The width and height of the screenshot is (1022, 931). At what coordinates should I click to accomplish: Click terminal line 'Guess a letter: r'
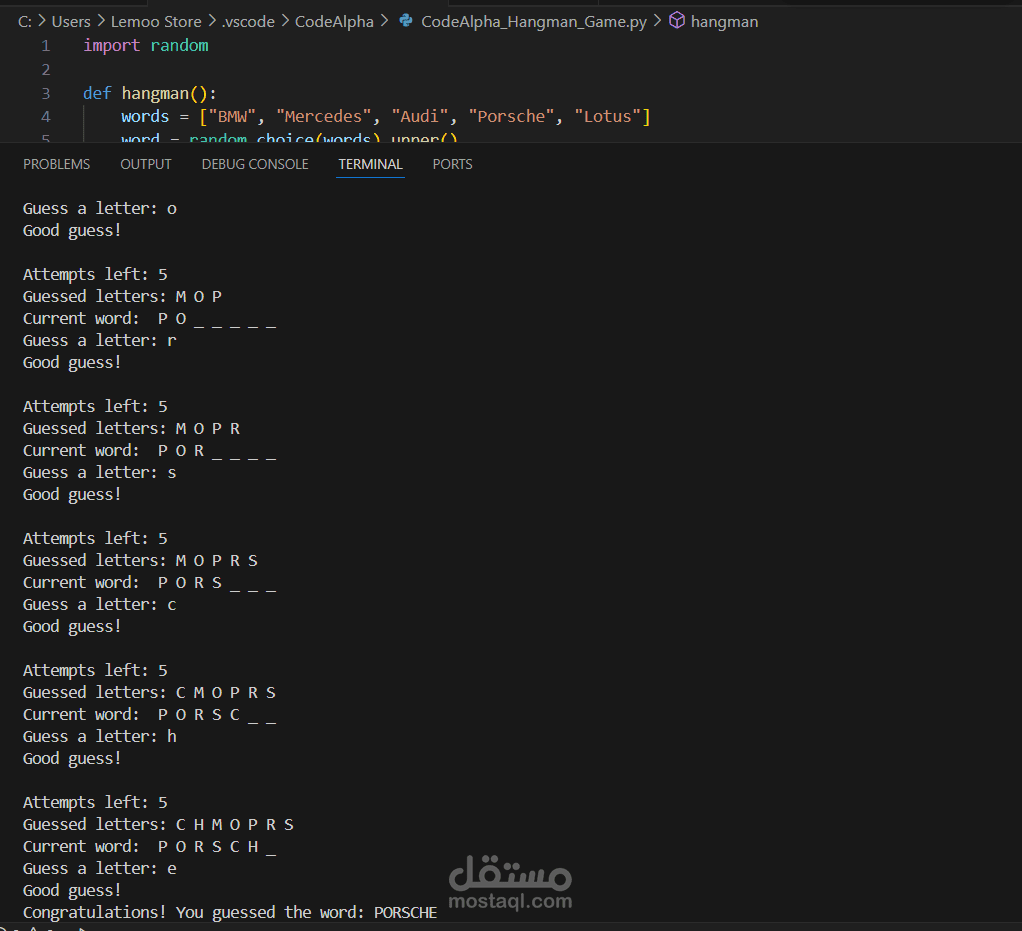(x=100, y=340)
